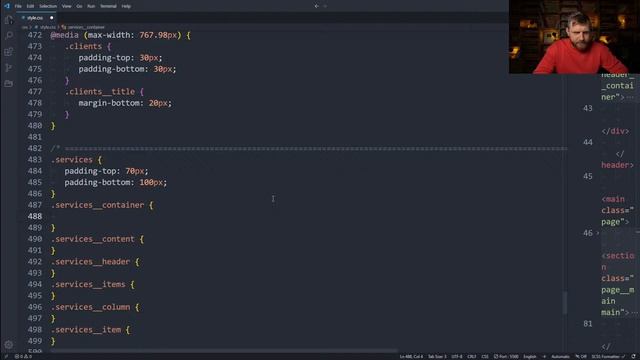Click the CRLF line ending entry
The image size is (640, 360).
click(472, 357)
